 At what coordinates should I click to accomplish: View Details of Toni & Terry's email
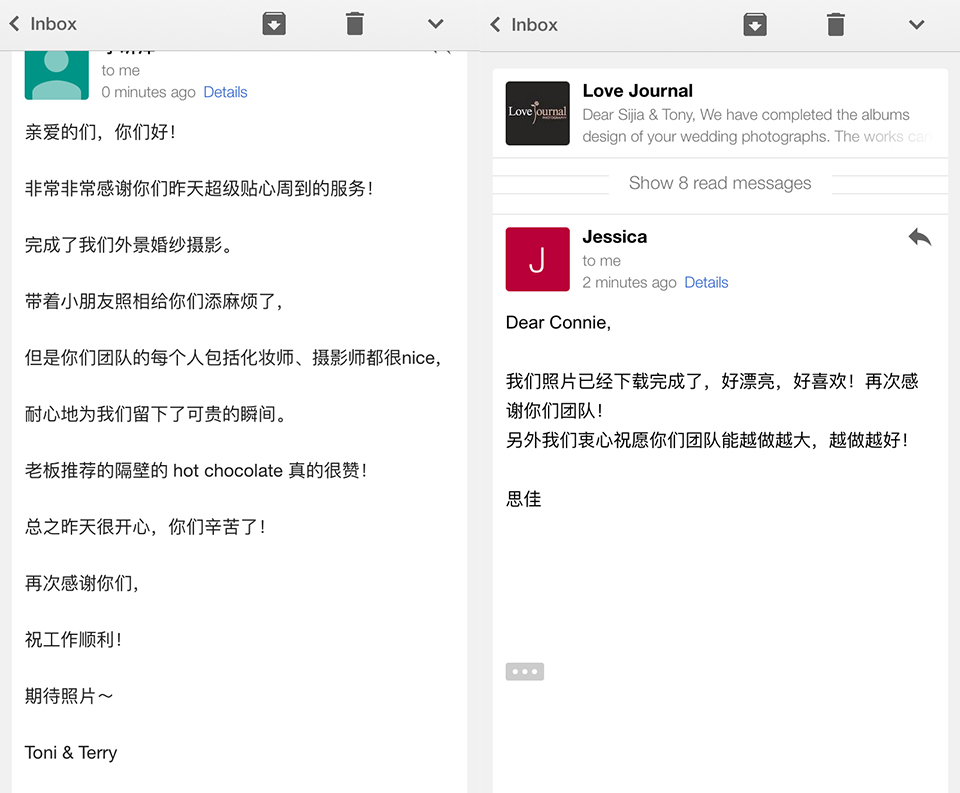coord(225,91)
